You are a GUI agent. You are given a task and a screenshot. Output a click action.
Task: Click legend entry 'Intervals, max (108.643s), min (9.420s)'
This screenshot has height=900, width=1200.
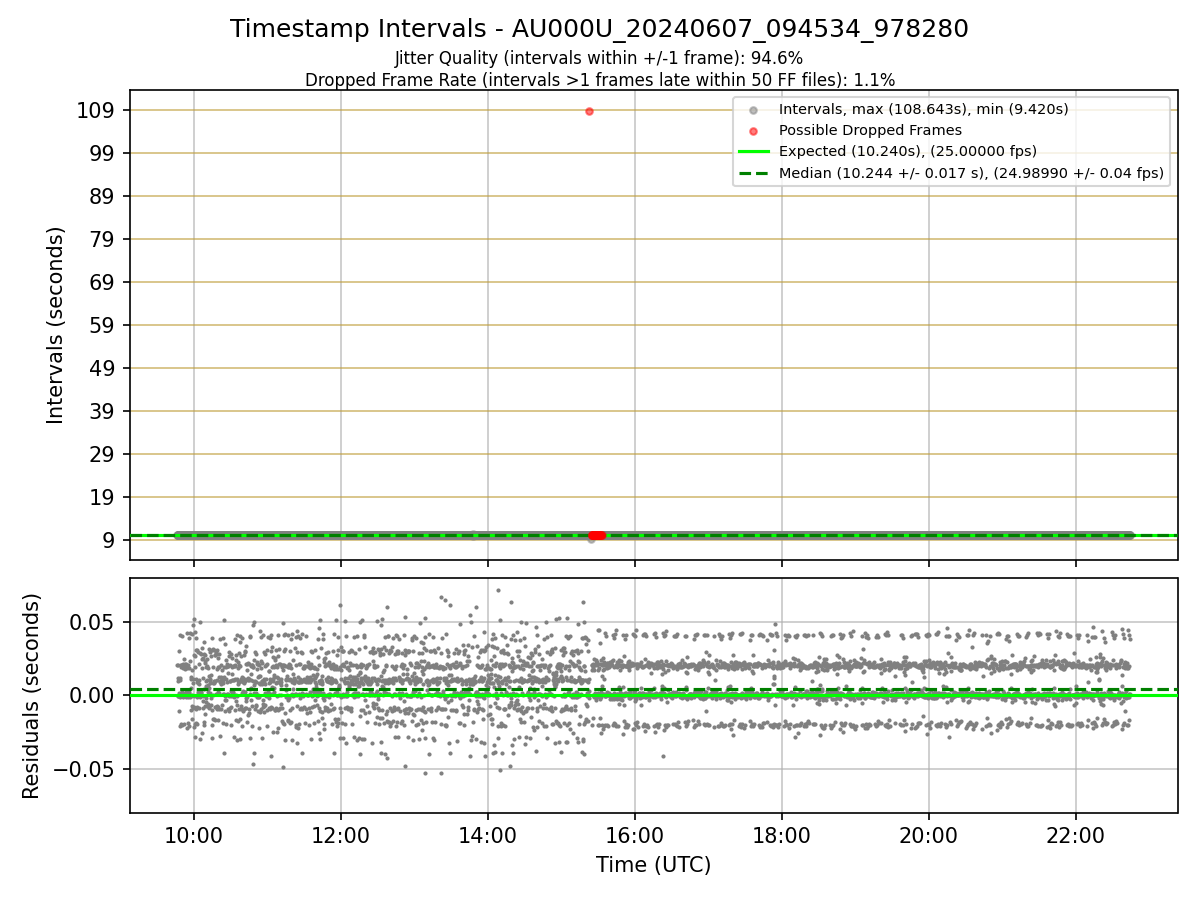coord(923,109)
